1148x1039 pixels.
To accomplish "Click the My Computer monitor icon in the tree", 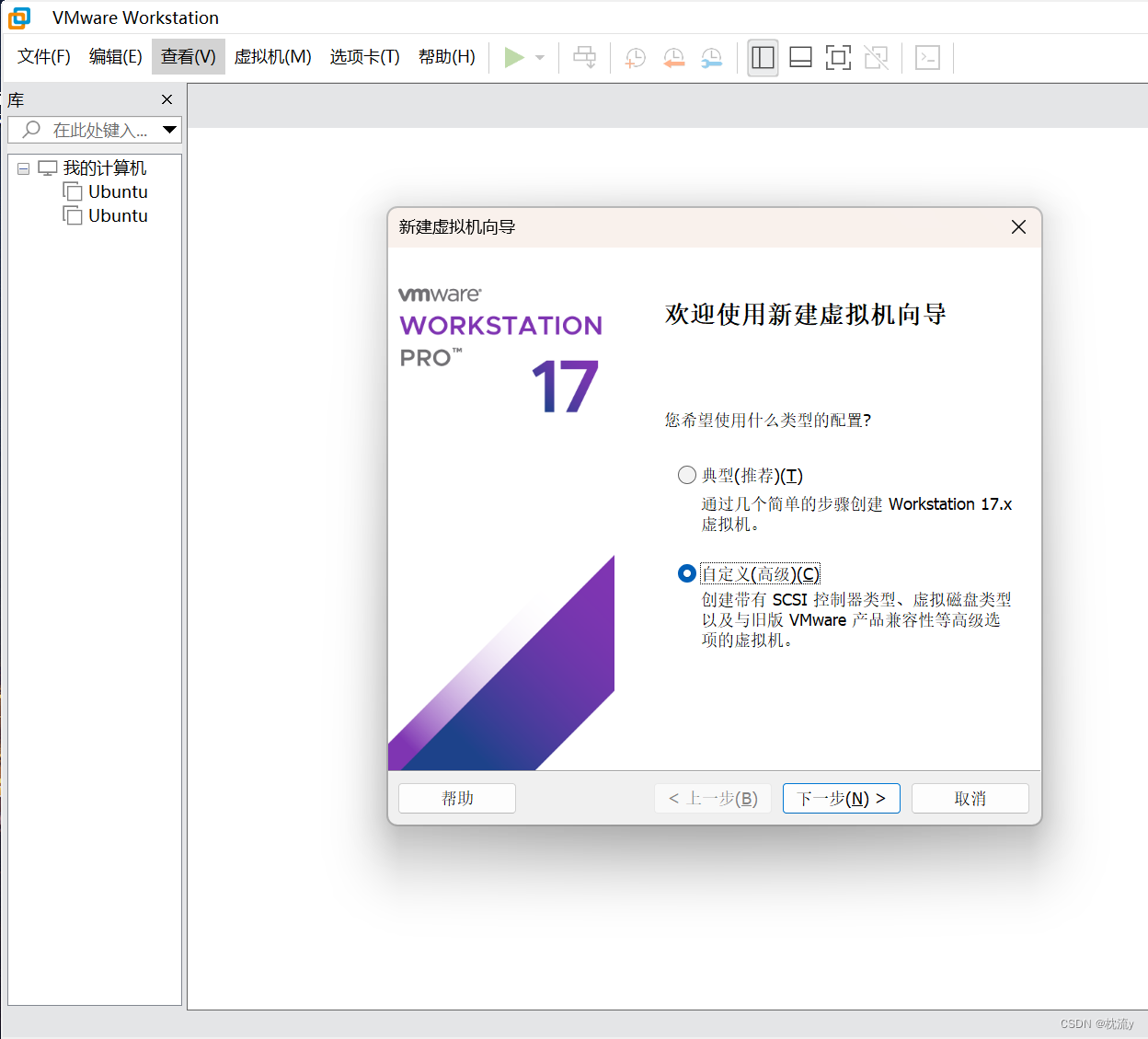I will [x=48, y=167].
